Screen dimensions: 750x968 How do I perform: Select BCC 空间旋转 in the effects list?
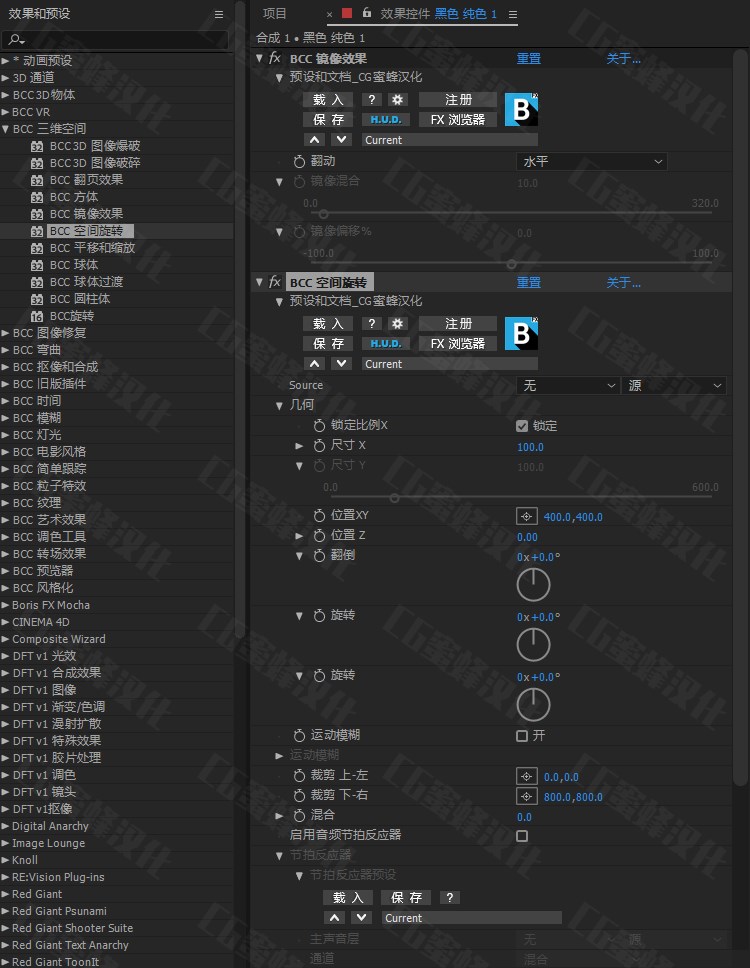[86, 231]
